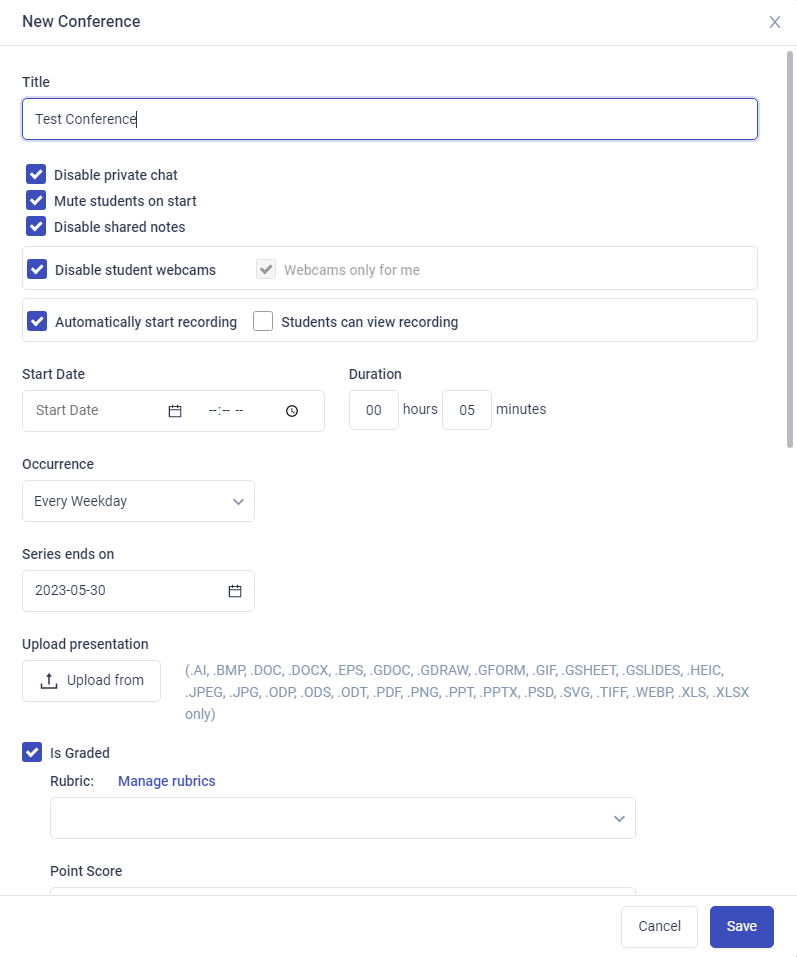Viewport: 797px width, 957px height.
Task: Click the Mute students on start label
Action: click(x=125, y=201)
